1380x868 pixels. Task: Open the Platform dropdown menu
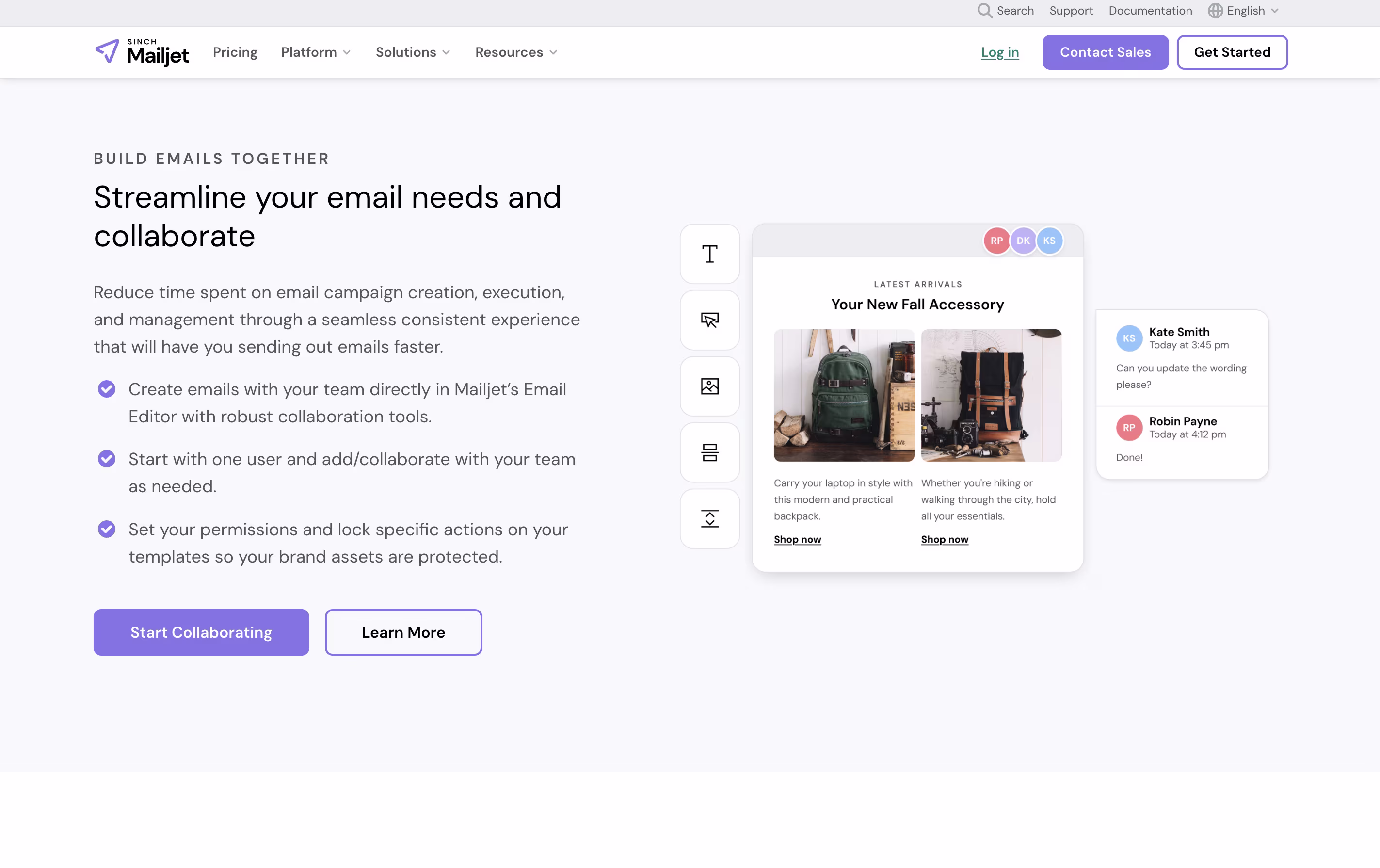pyautogui.click(x=315, y=52)
